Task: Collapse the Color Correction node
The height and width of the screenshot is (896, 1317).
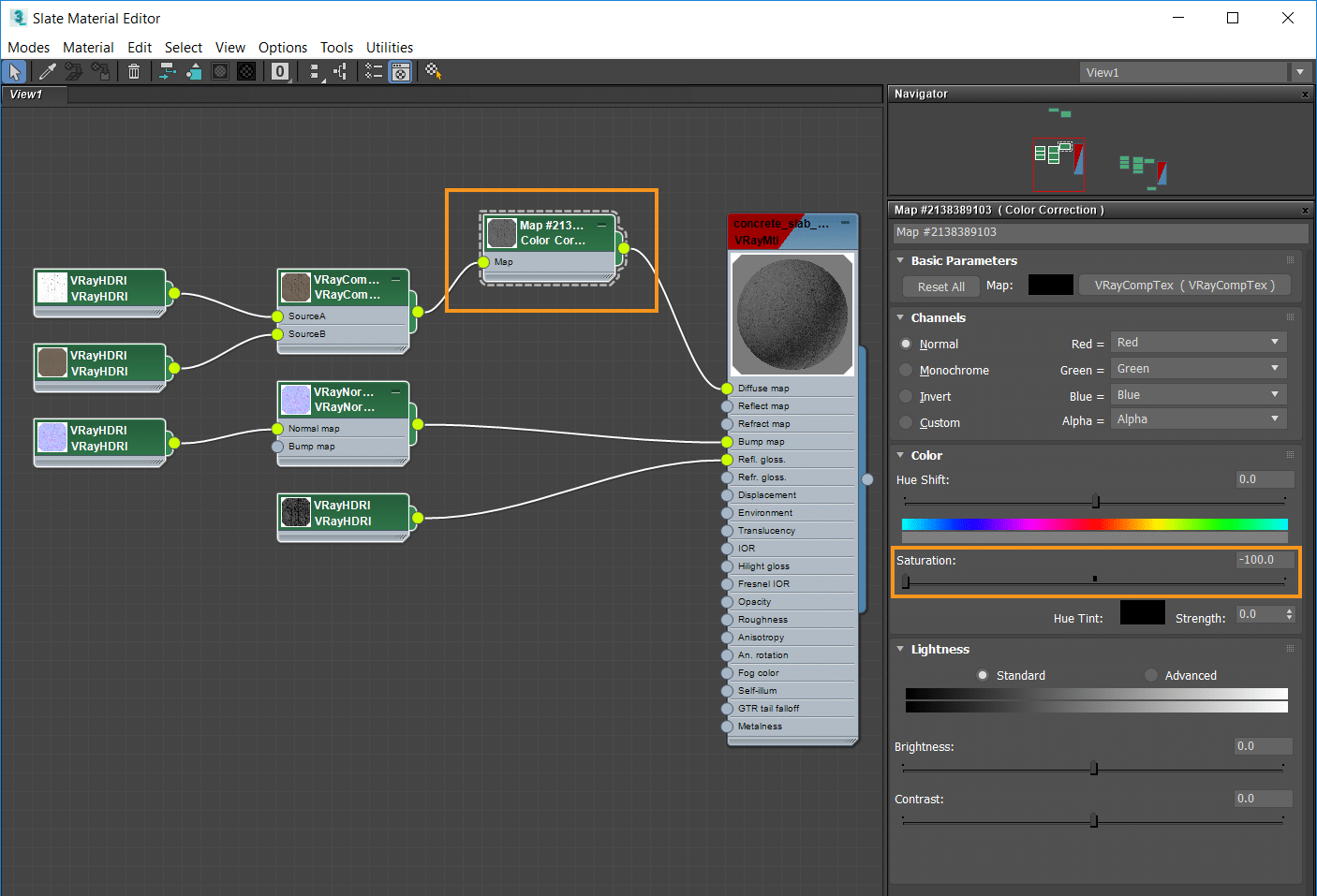Action: point(601,225)
